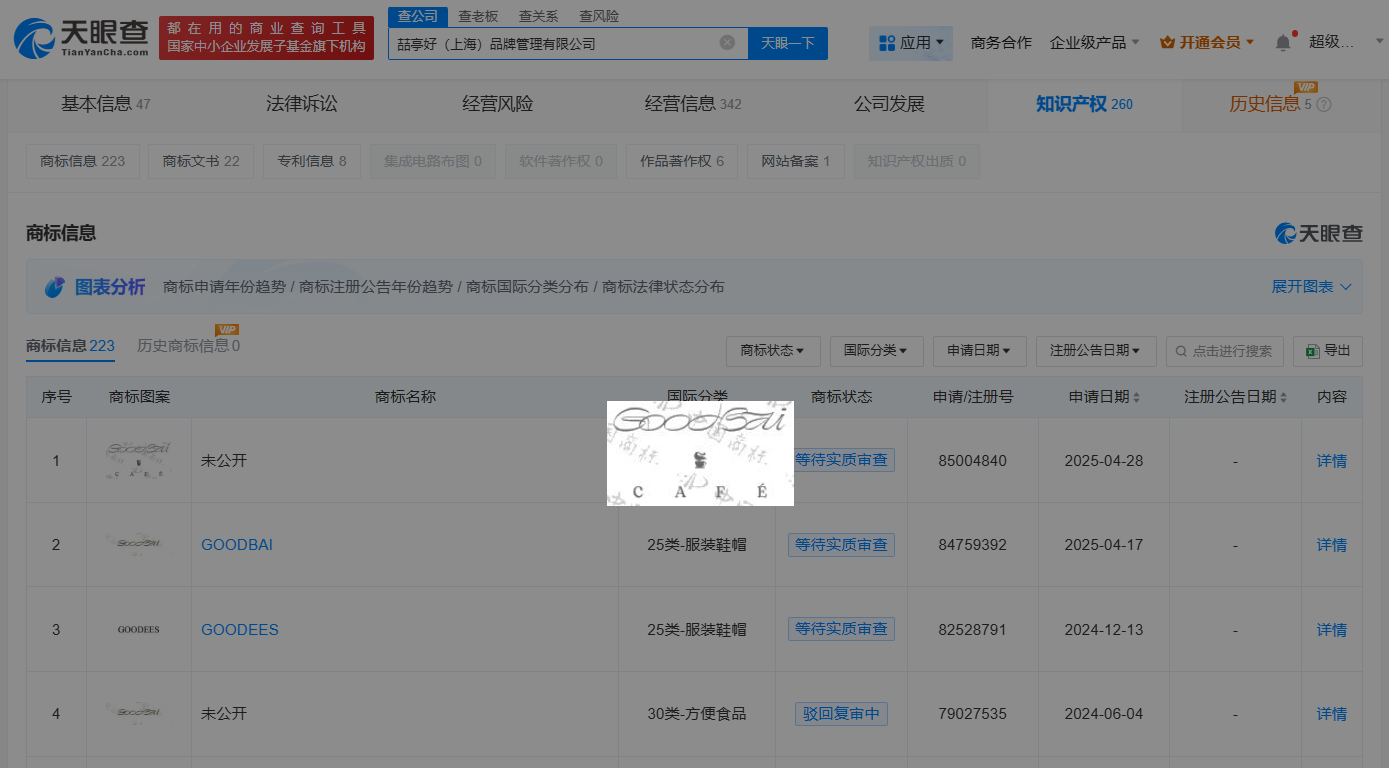The image size is (1389, 768).
Task: Open 历史信息 tab
Action: pos(1270,104)
